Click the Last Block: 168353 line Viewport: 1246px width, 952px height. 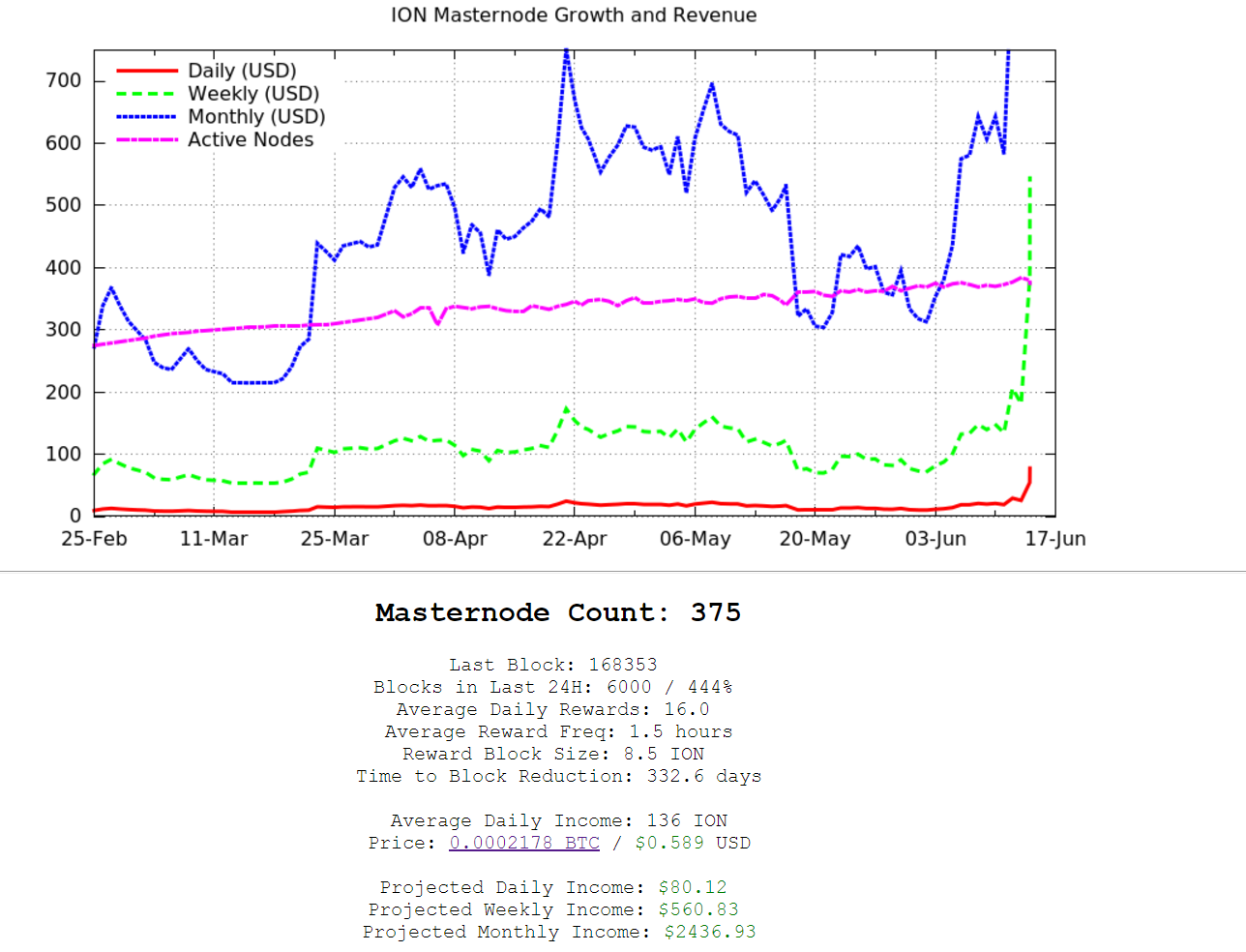click(553, 665)
